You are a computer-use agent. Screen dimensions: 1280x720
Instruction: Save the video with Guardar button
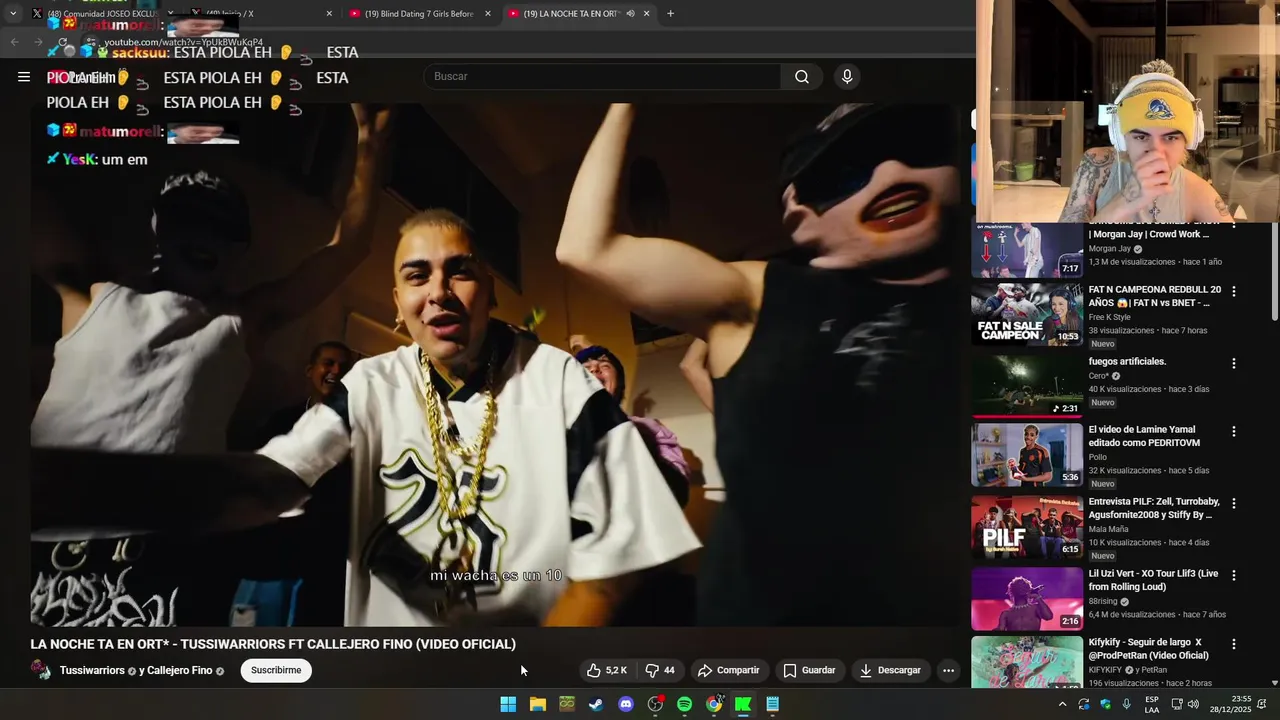click(809, 670)
